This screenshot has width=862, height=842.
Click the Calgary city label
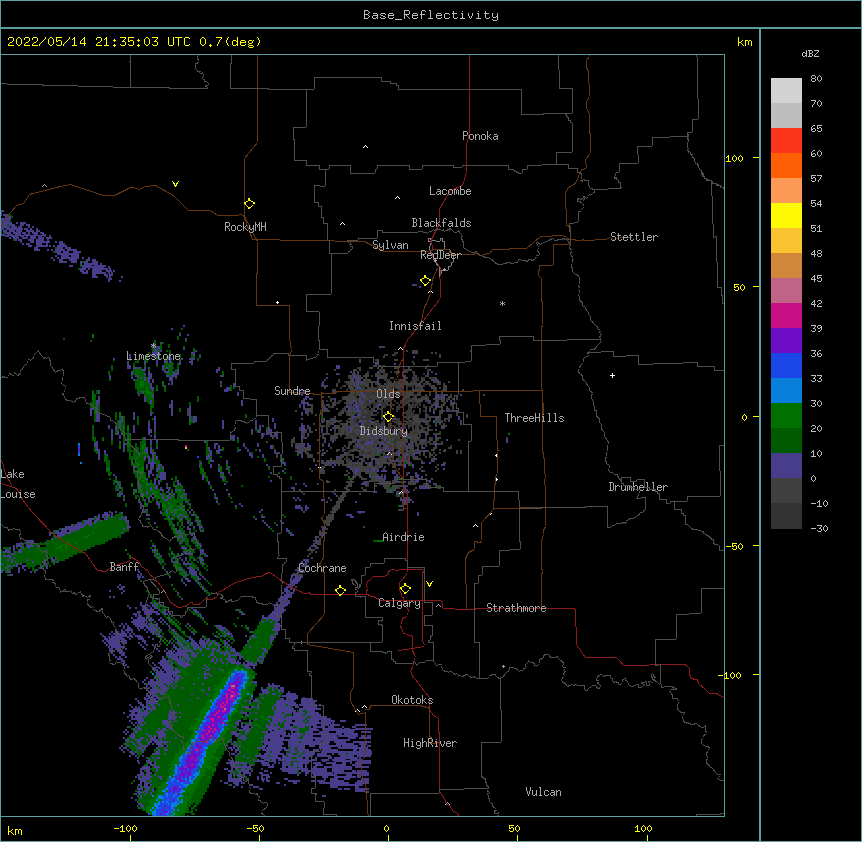click(x=399, y=603)
